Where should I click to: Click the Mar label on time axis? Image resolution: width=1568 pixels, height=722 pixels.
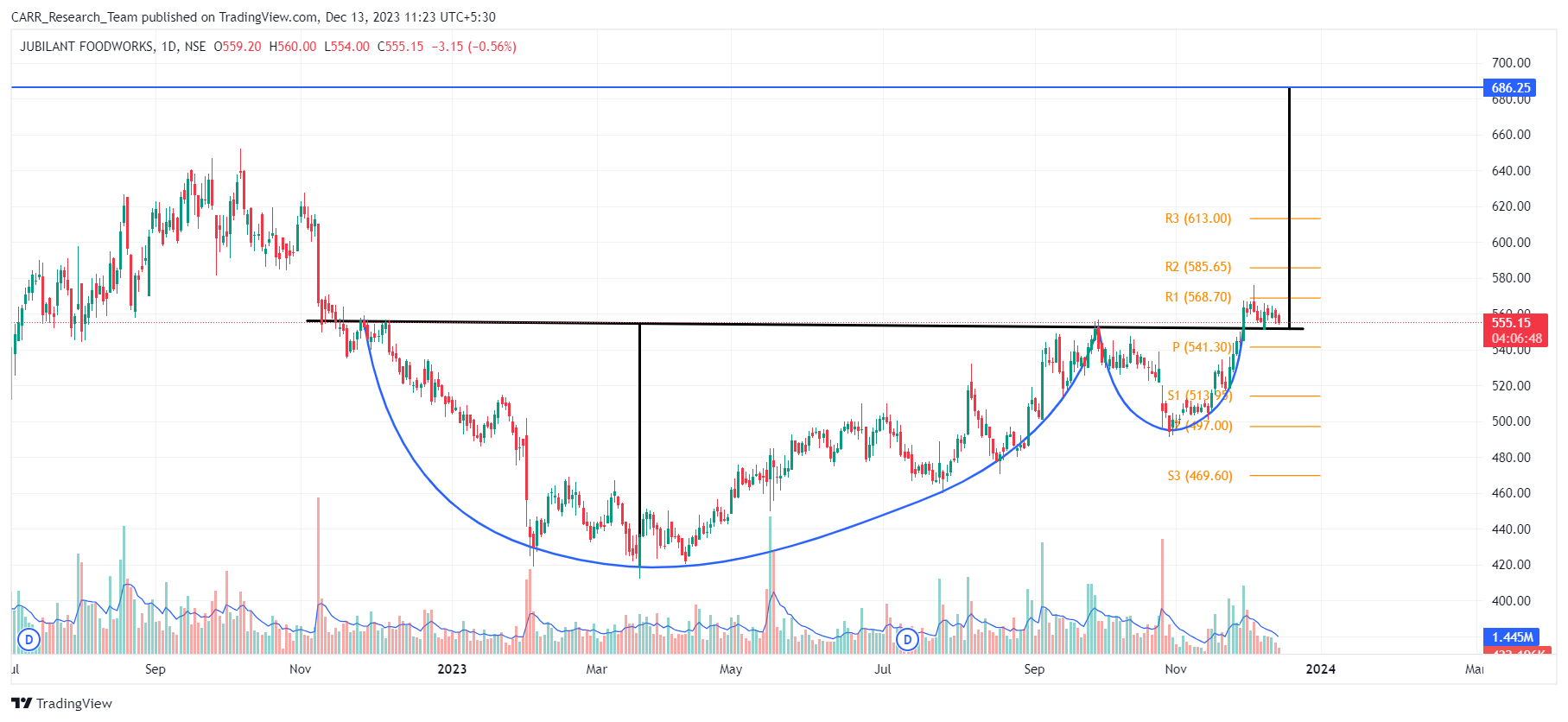click(x=596, y=669)
